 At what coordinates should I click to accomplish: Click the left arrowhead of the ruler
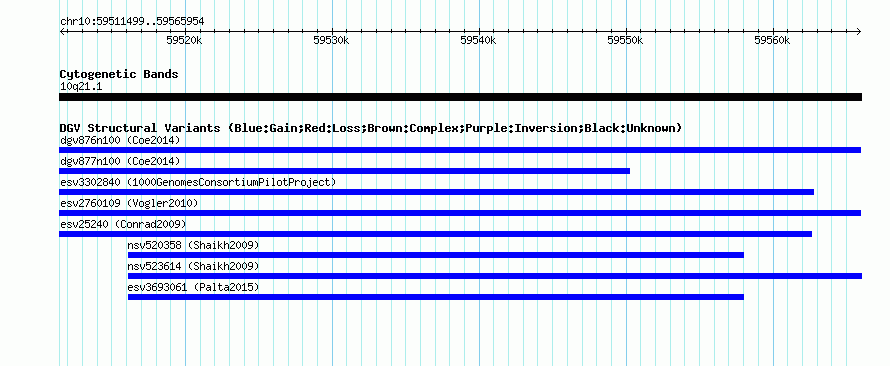point(62,31)
